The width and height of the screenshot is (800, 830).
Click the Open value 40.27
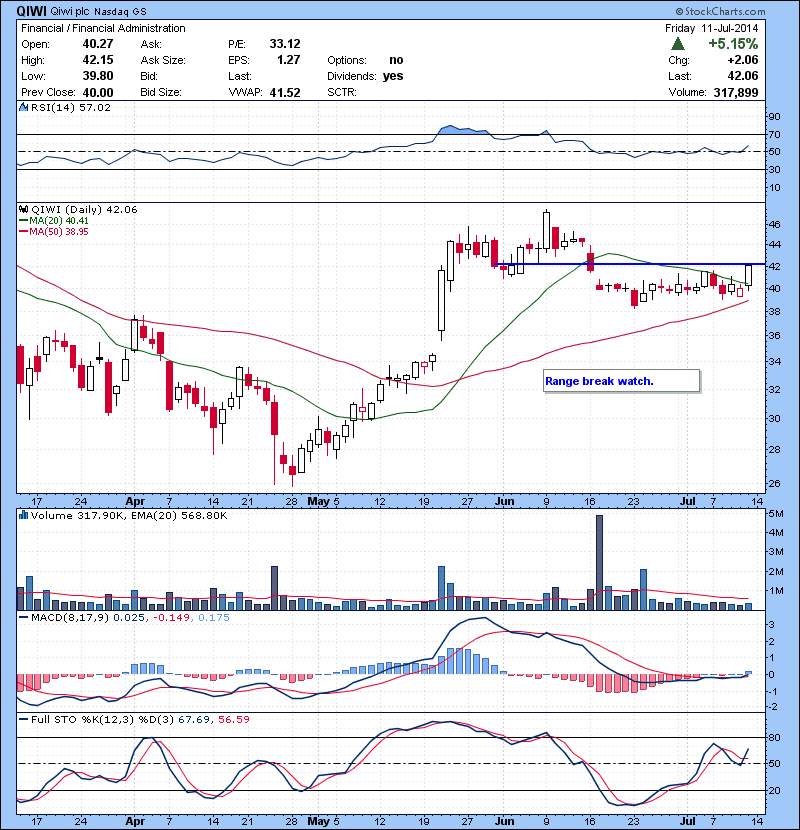point(98,44)
